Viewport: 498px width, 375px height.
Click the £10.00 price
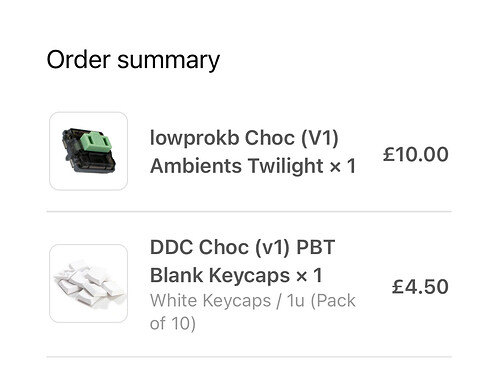point(416,154)
